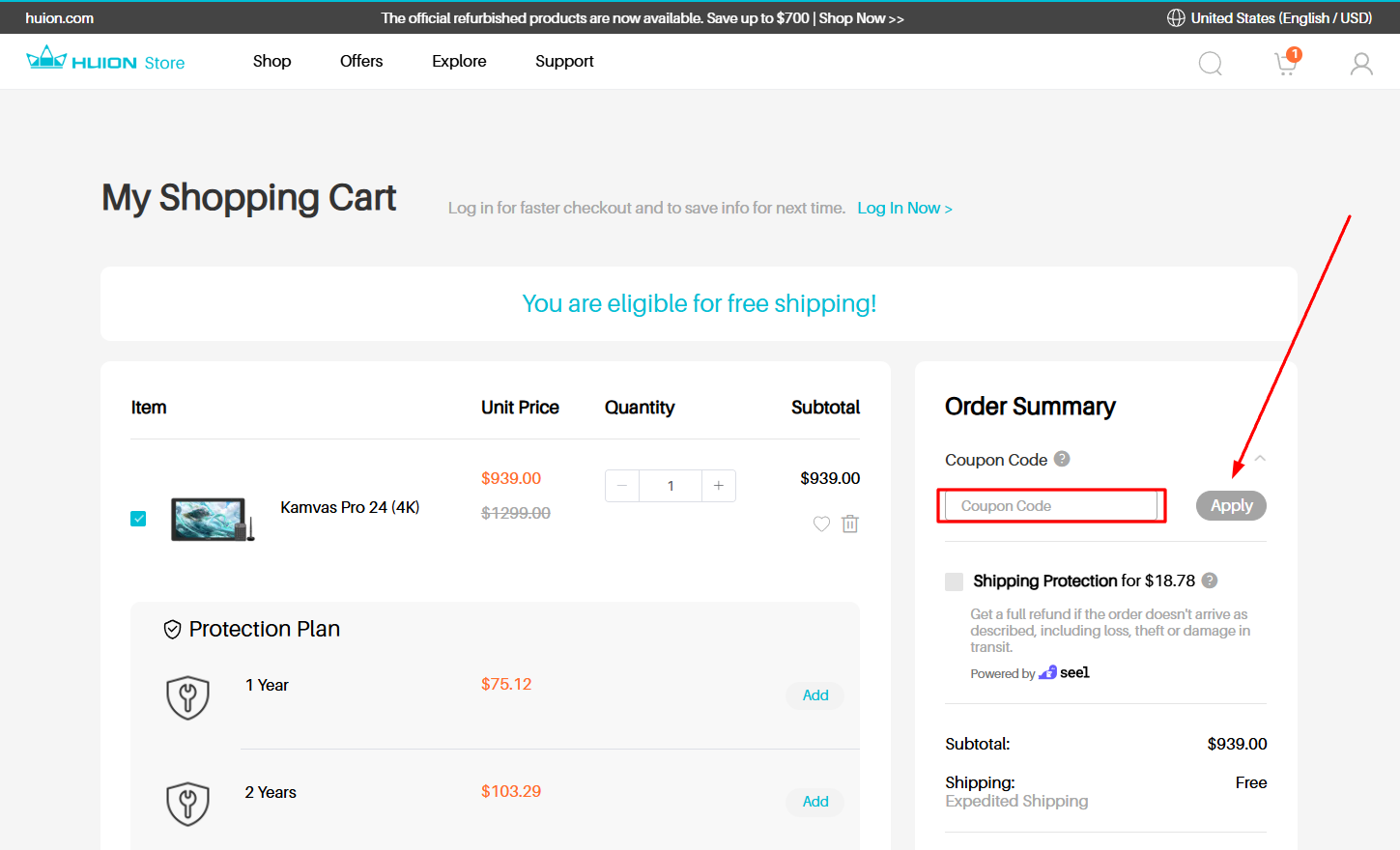Image resolution: width=1400 pixels, height=850 pixels.
Task: Open the Kamvas Pro 24 (4K) product link
Action: (350, 507)
